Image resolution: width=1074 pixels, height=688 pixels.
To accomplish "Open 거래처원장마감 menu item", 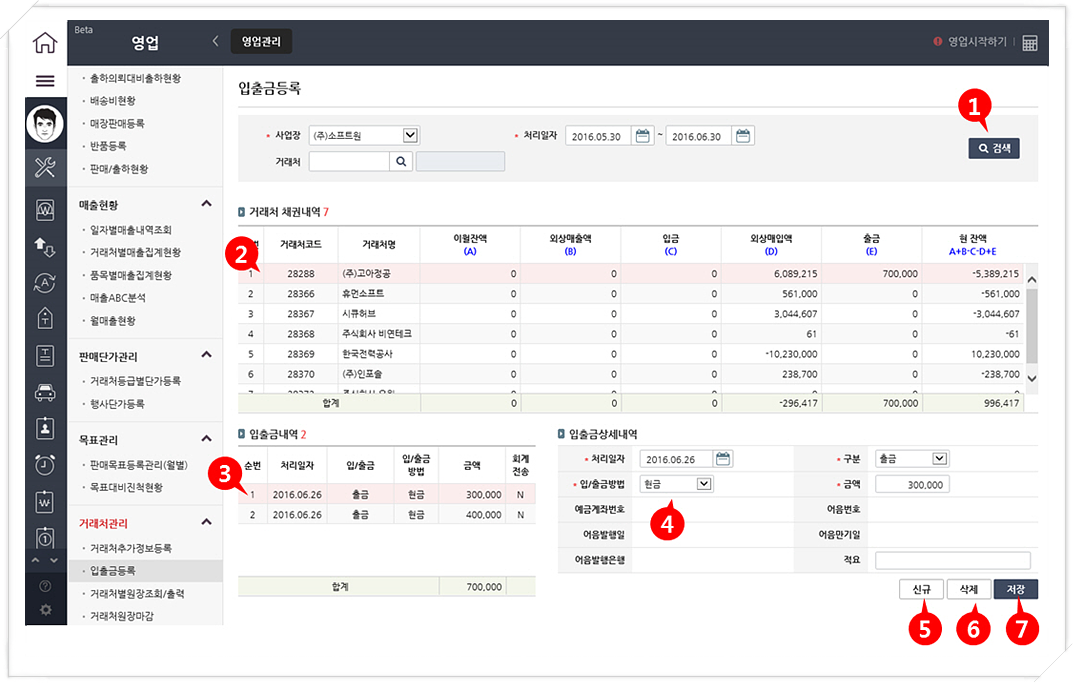I will point(122,616).
